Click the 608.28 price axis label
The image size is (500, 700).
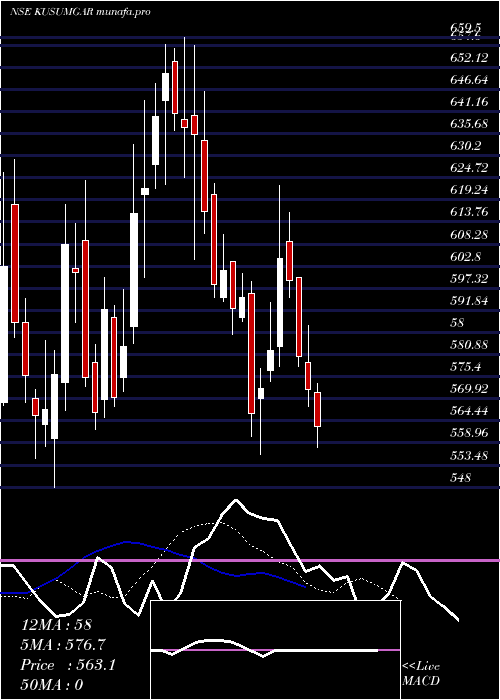click(470, 234)
